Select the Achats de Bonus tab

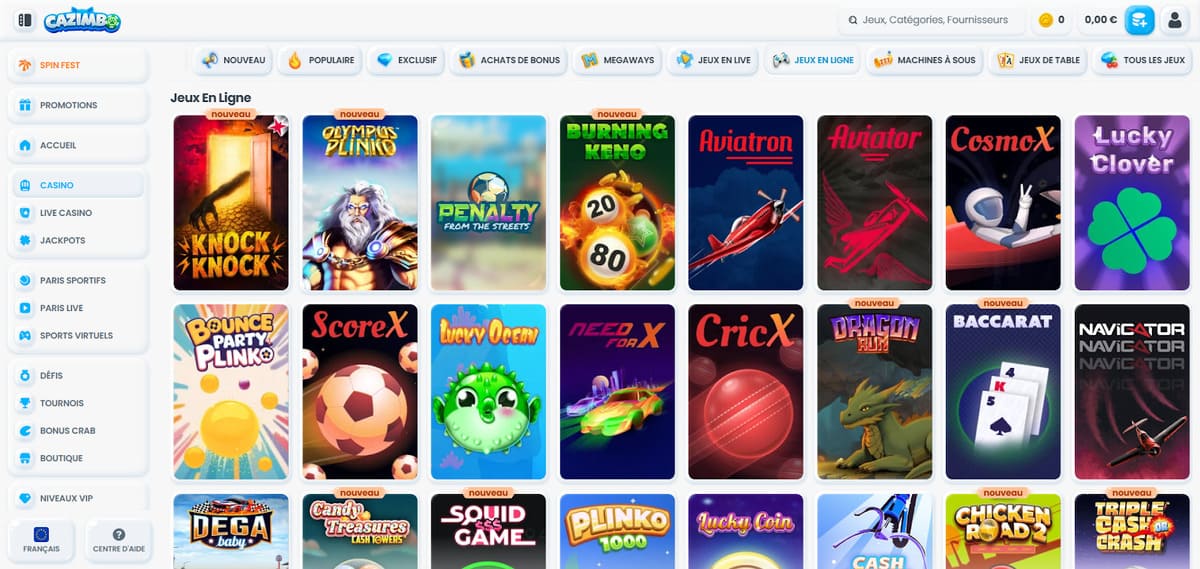[x=509, y=60]
